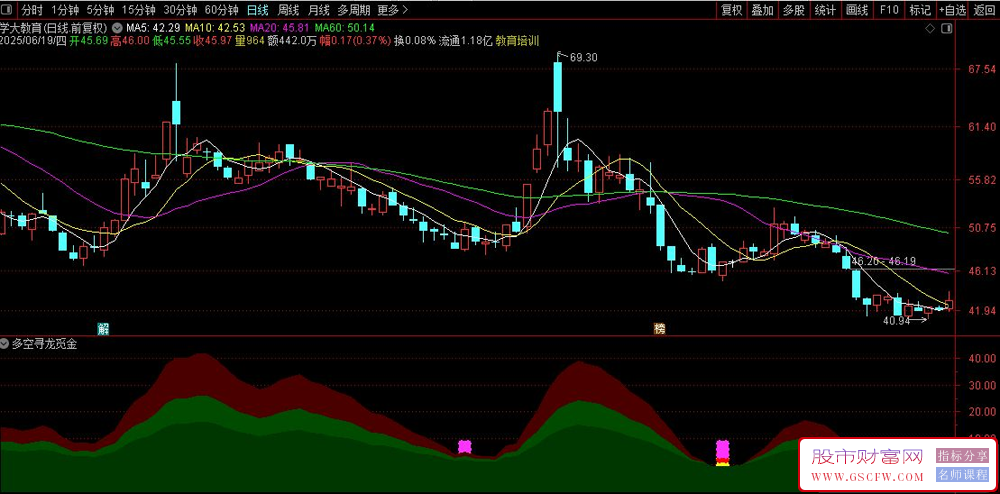Toggle the right info panel icon

point(946,29)
